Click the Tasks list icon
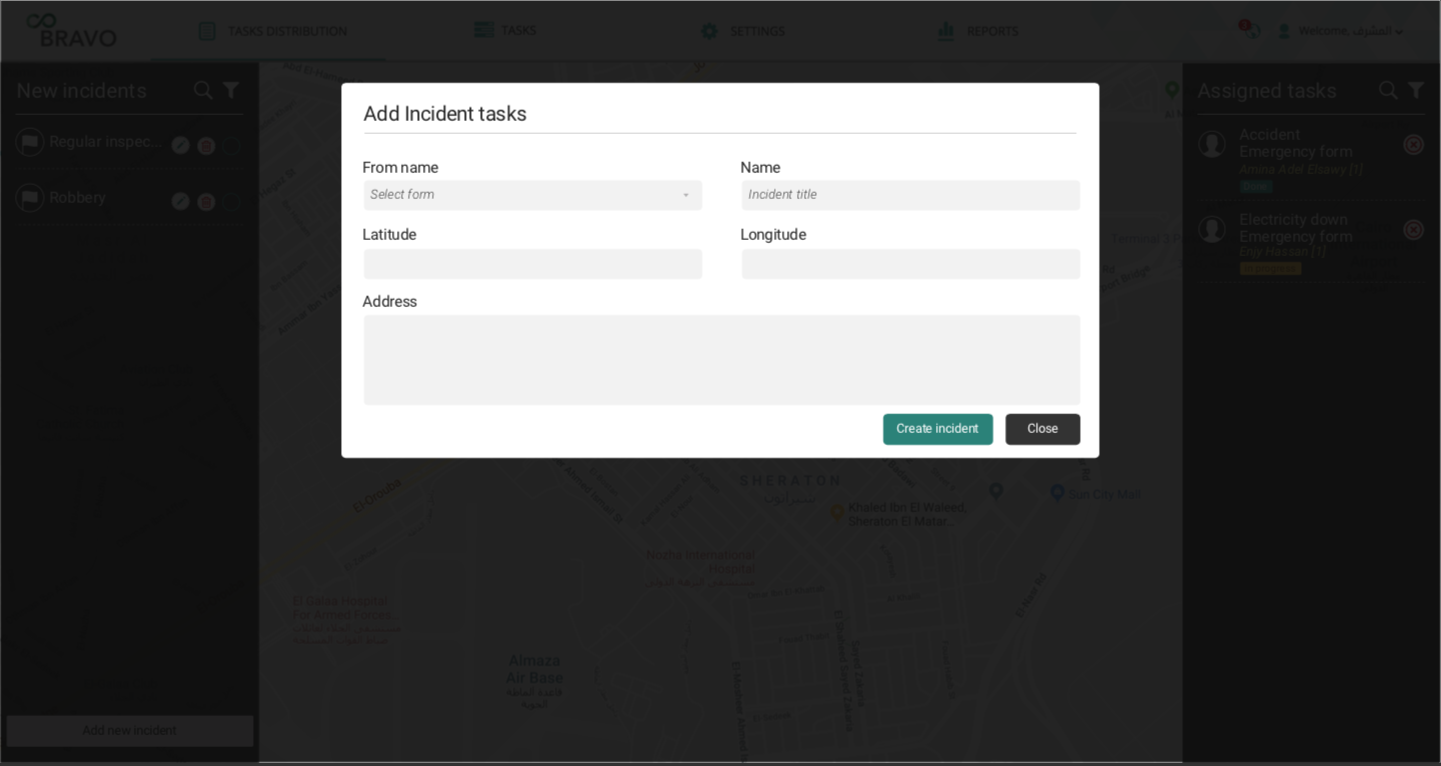This screenshot has height=766, width=1441. point(484,30)
